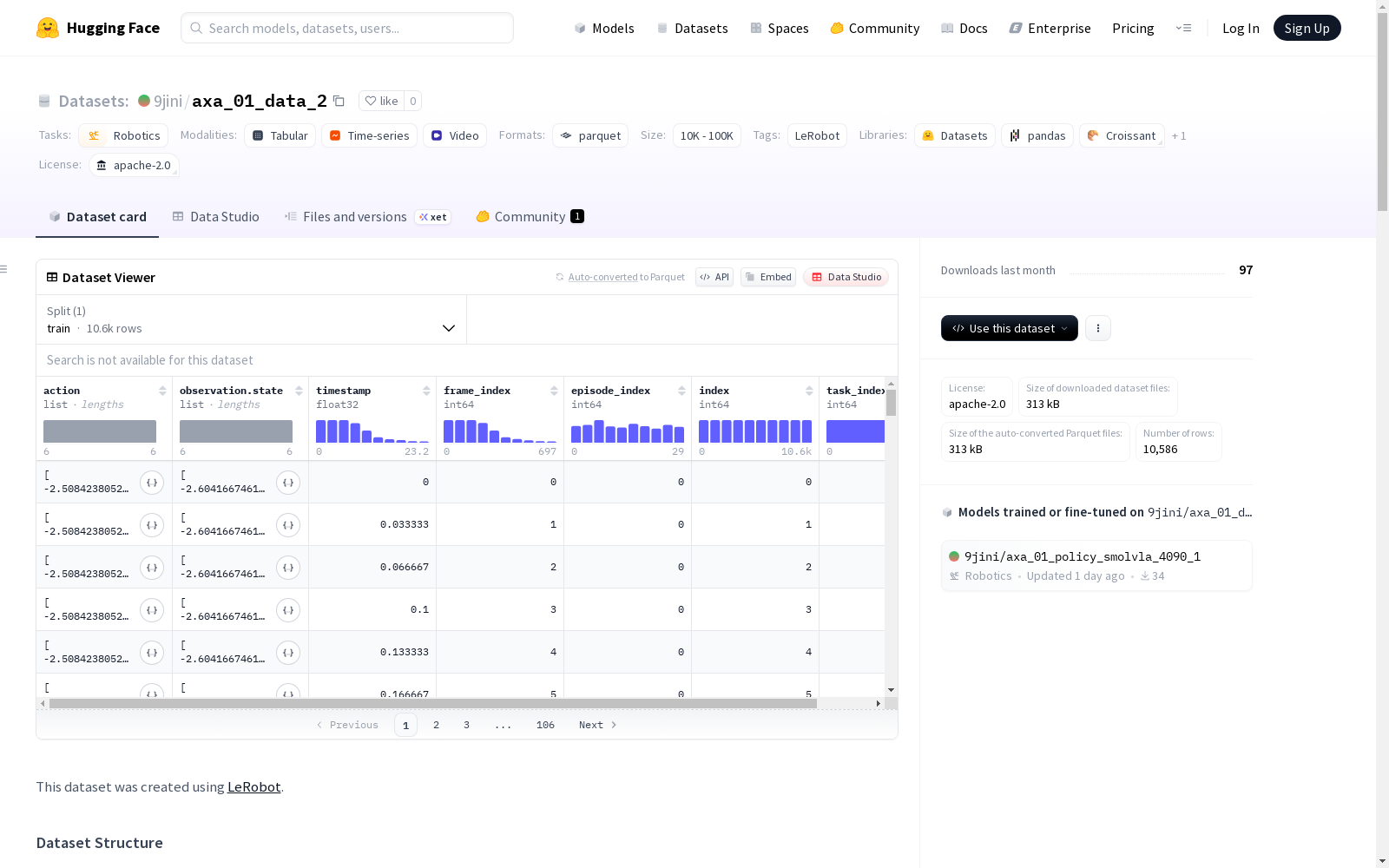Expand the first action cell JSON icon
1389x868 pixels.
[152, 483]
